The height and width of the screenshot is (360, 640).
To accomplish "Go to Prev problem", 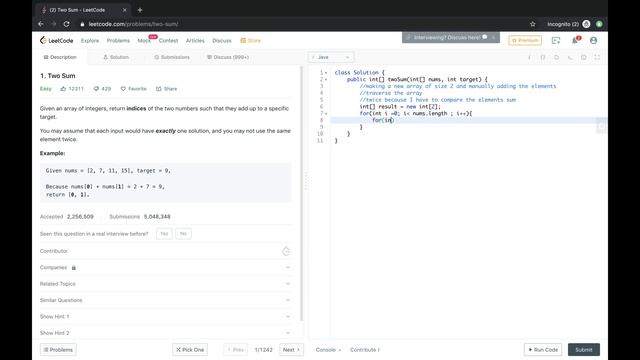I will tap(236, 350).
